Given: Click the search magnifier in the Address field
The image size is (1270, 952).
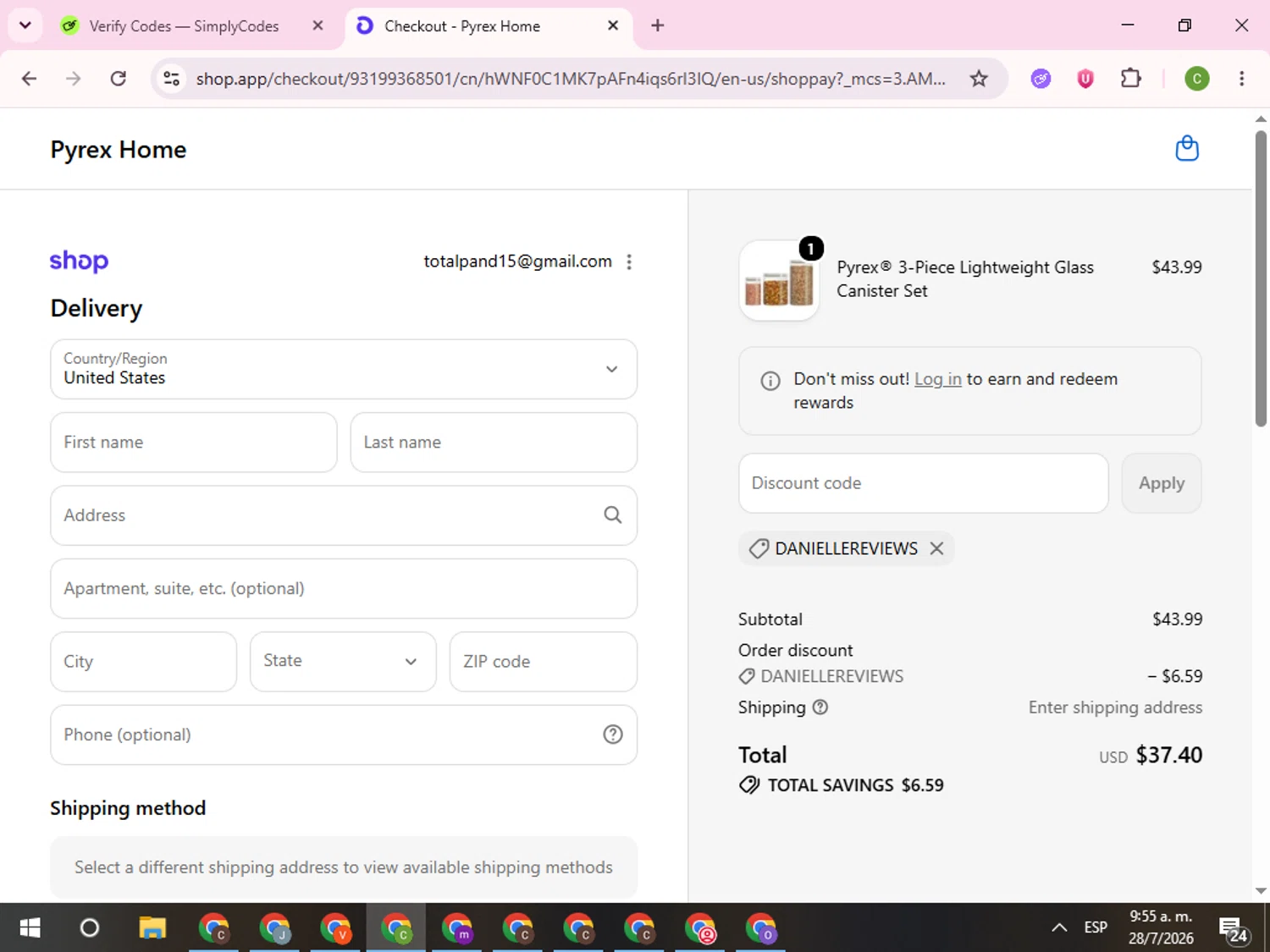Looking at the screenshot, I should click(613, 515).
